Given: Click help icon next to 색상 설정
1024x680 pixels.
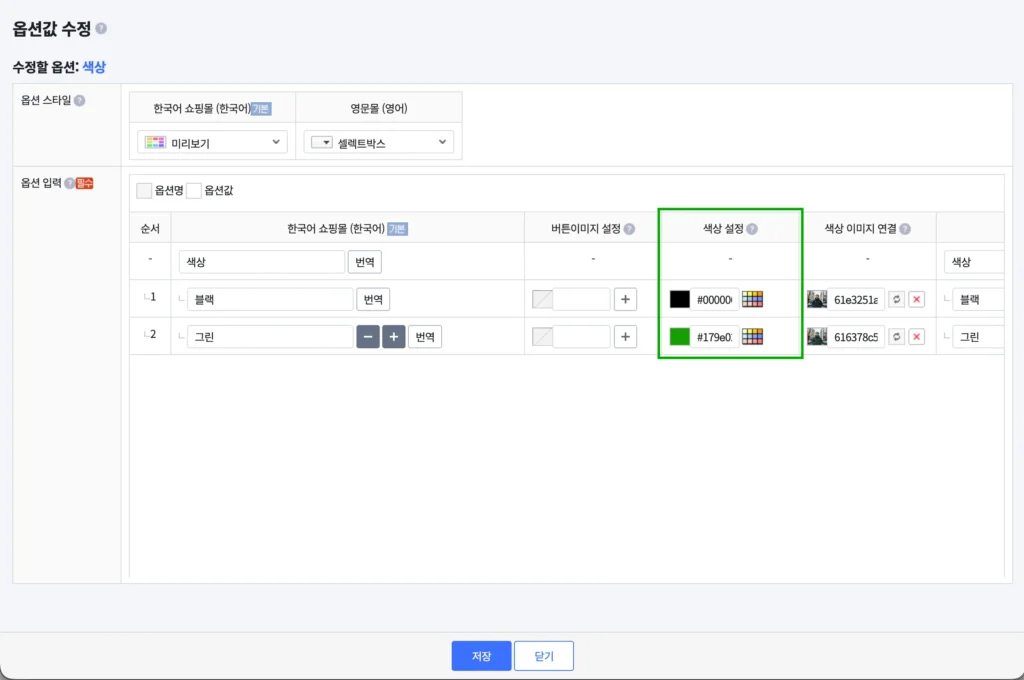Looking at the screenshot, I should click(752, 229).
